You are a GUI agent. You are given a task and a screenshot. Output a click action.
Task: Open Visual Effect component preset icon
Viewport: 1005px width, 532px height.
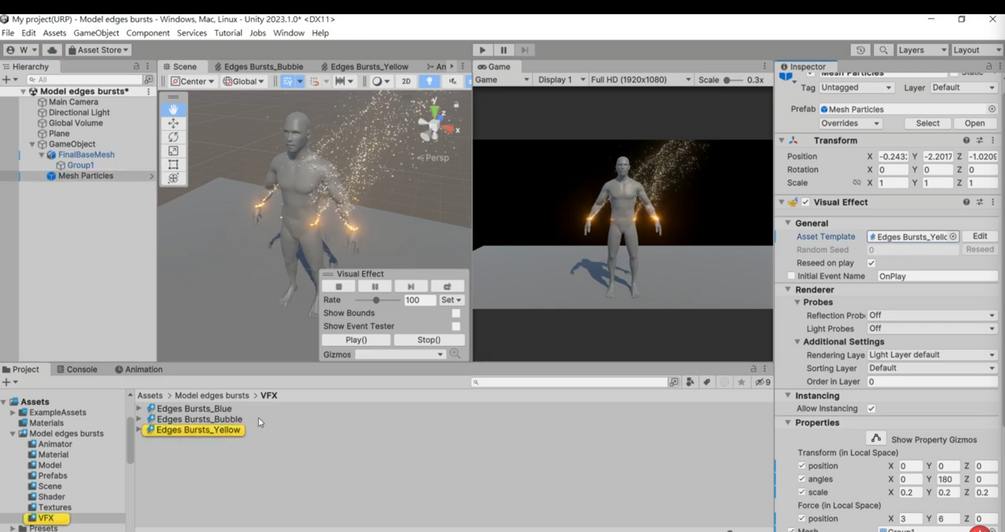979,202
